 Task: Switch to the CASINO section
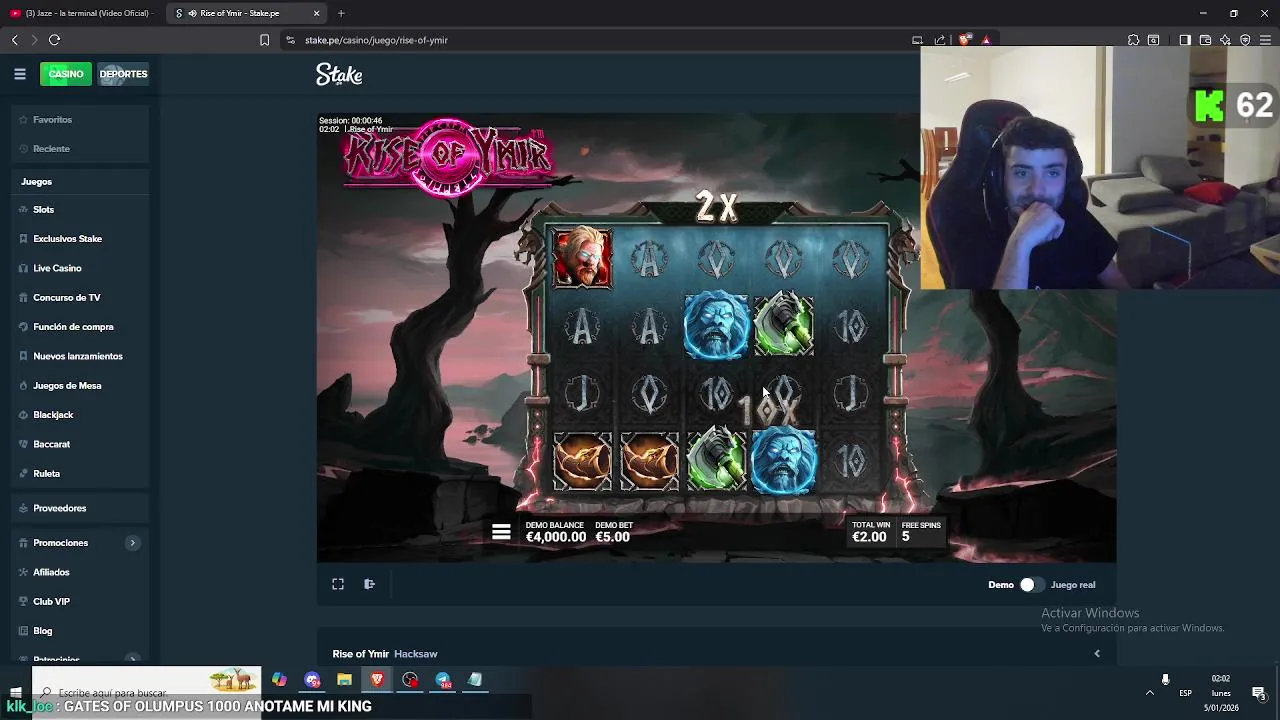pos(66,74)
